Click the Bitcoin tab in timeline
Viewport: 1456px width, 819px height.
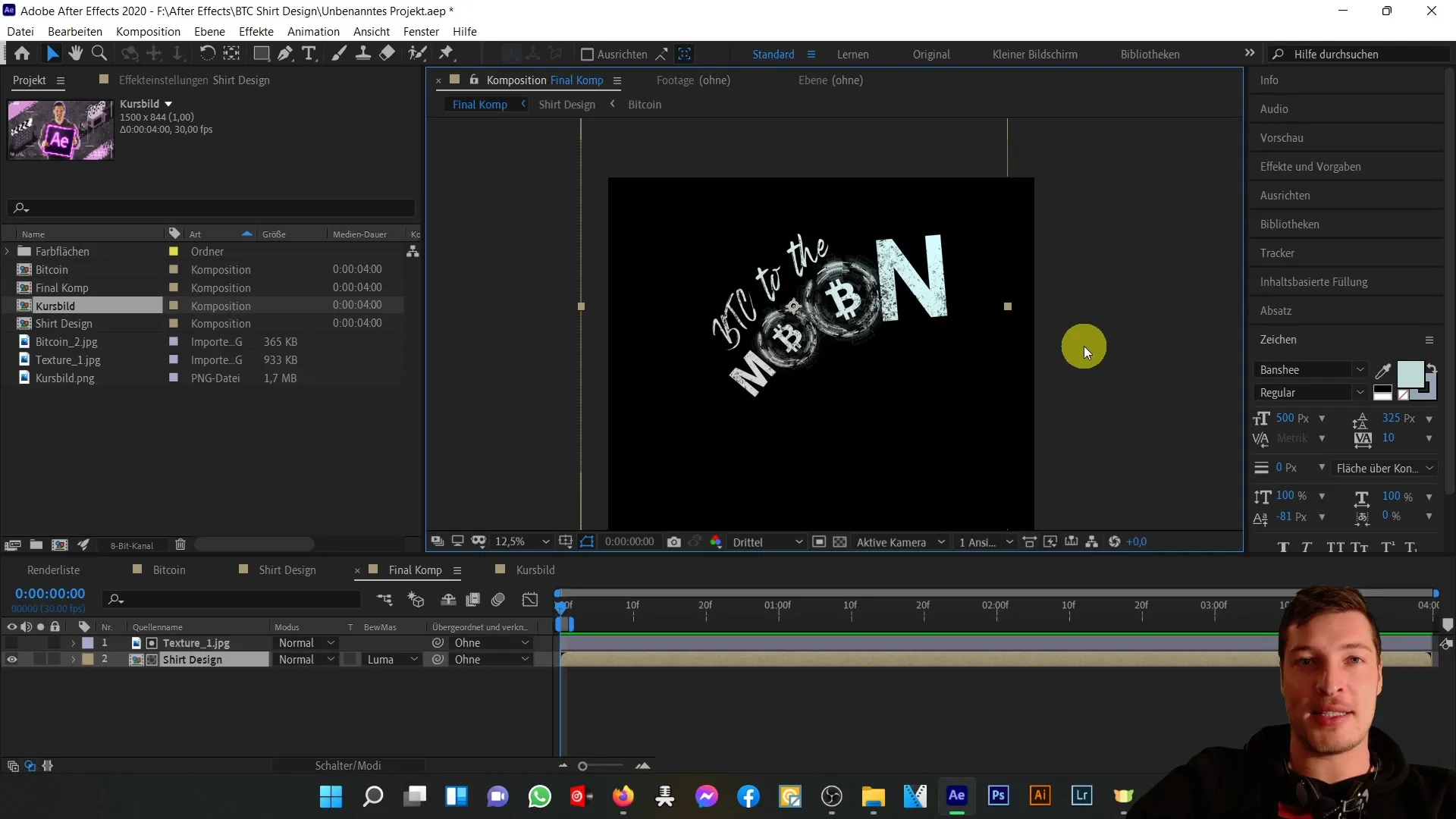pyautogui.click(x=168, y=570)
